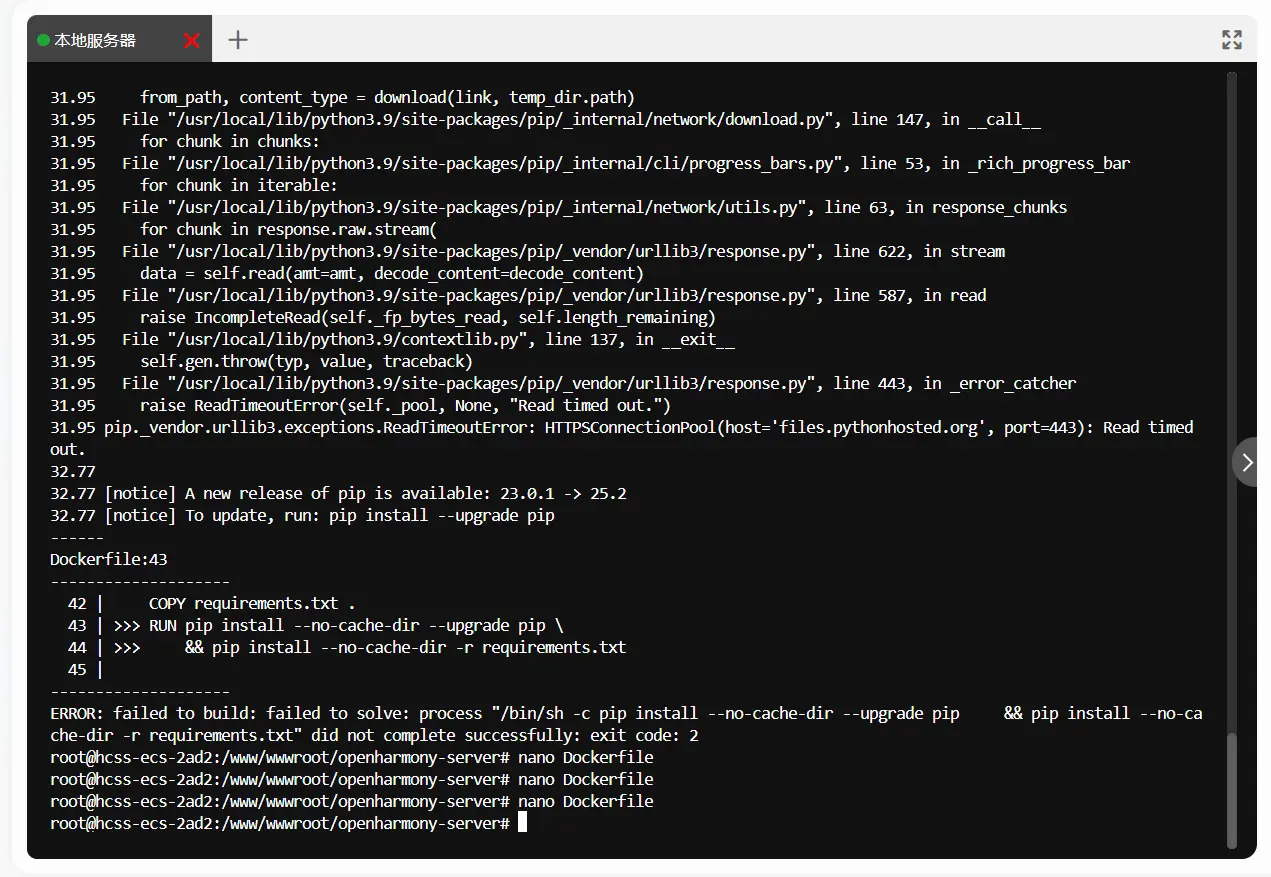Close the 本地服务器 tab with red X

(192, 40)
